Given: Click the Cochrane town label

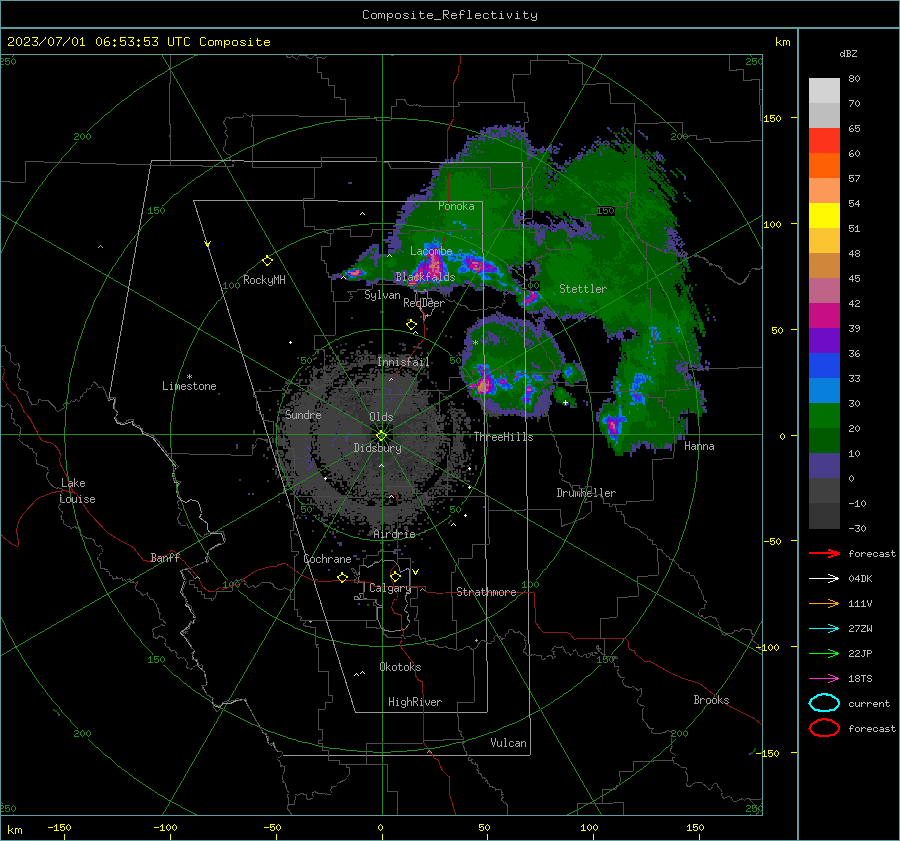Looking at the screenshot, I should point(327,559).
